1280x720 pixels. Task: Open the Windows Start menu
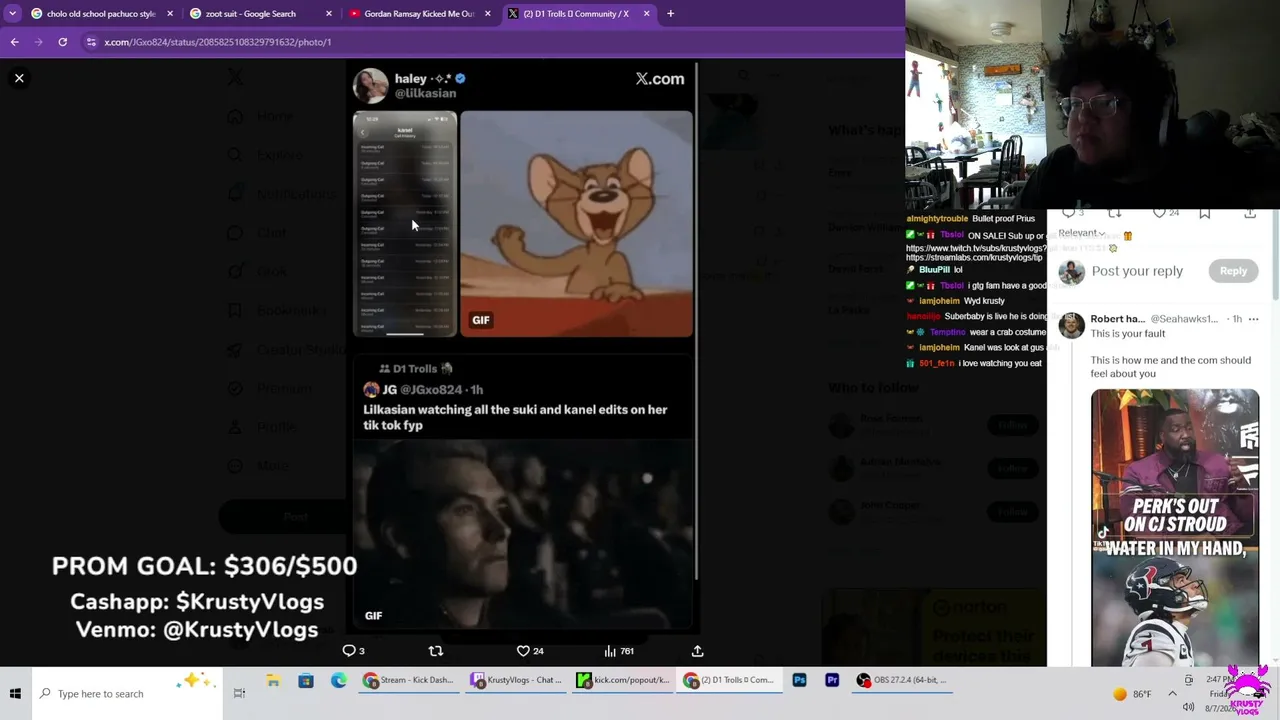click(x=15, y=694)
